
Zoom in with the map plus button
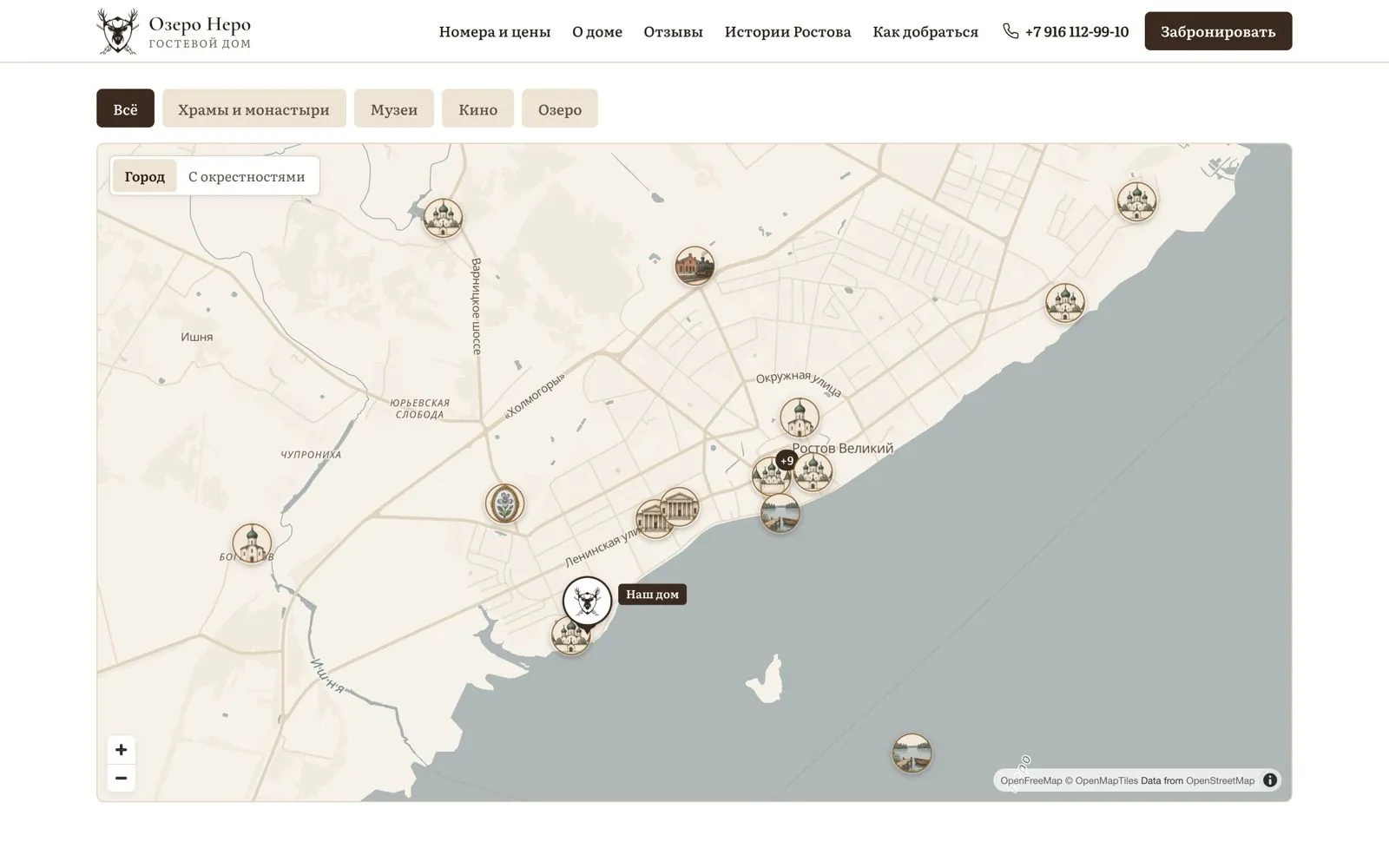pos(122,750)
